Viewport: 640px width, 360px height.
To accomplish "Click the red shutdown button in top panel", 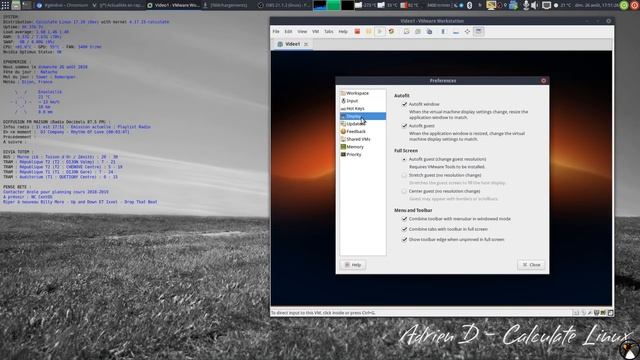I will 635,5.
